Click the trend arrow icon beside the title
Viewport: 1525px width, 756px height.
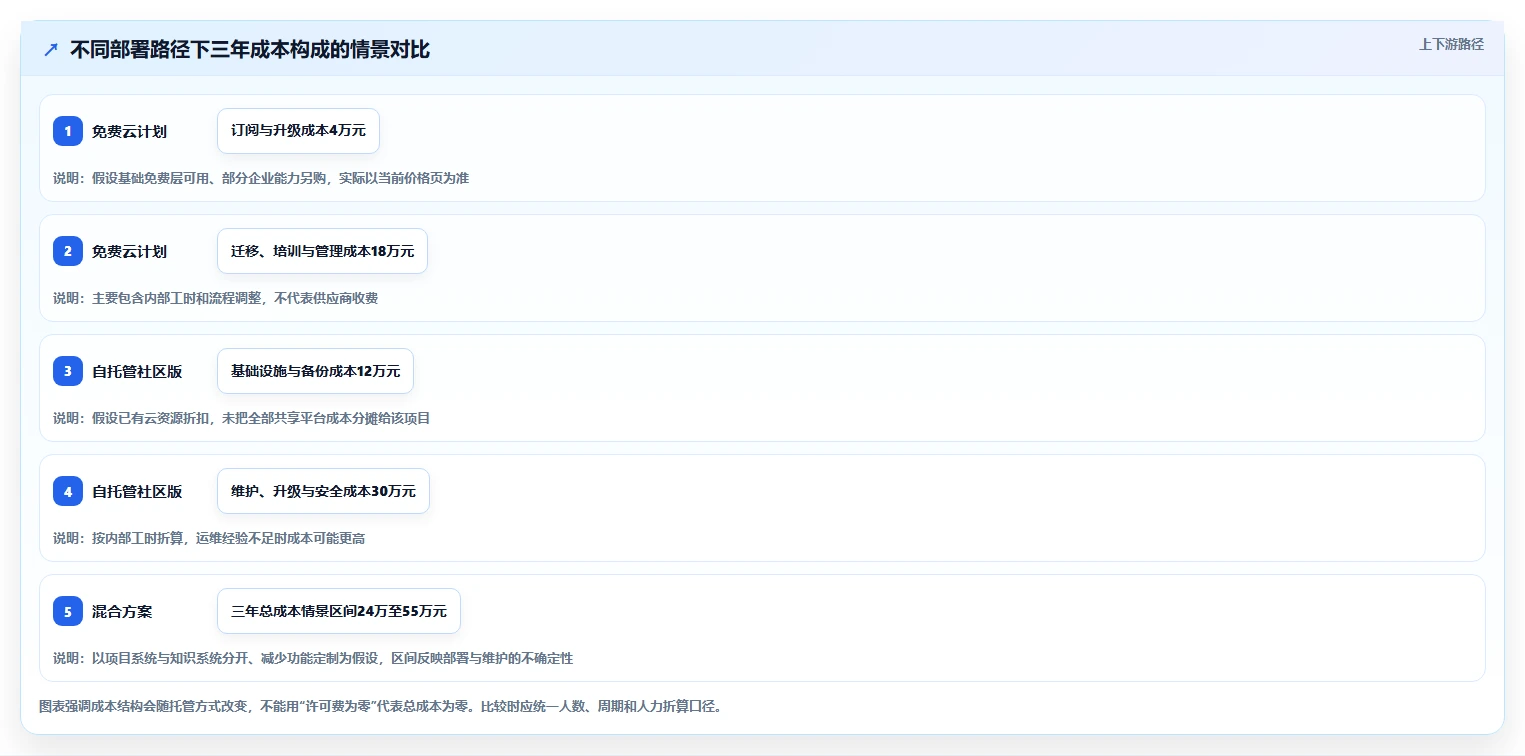point(51,49)
